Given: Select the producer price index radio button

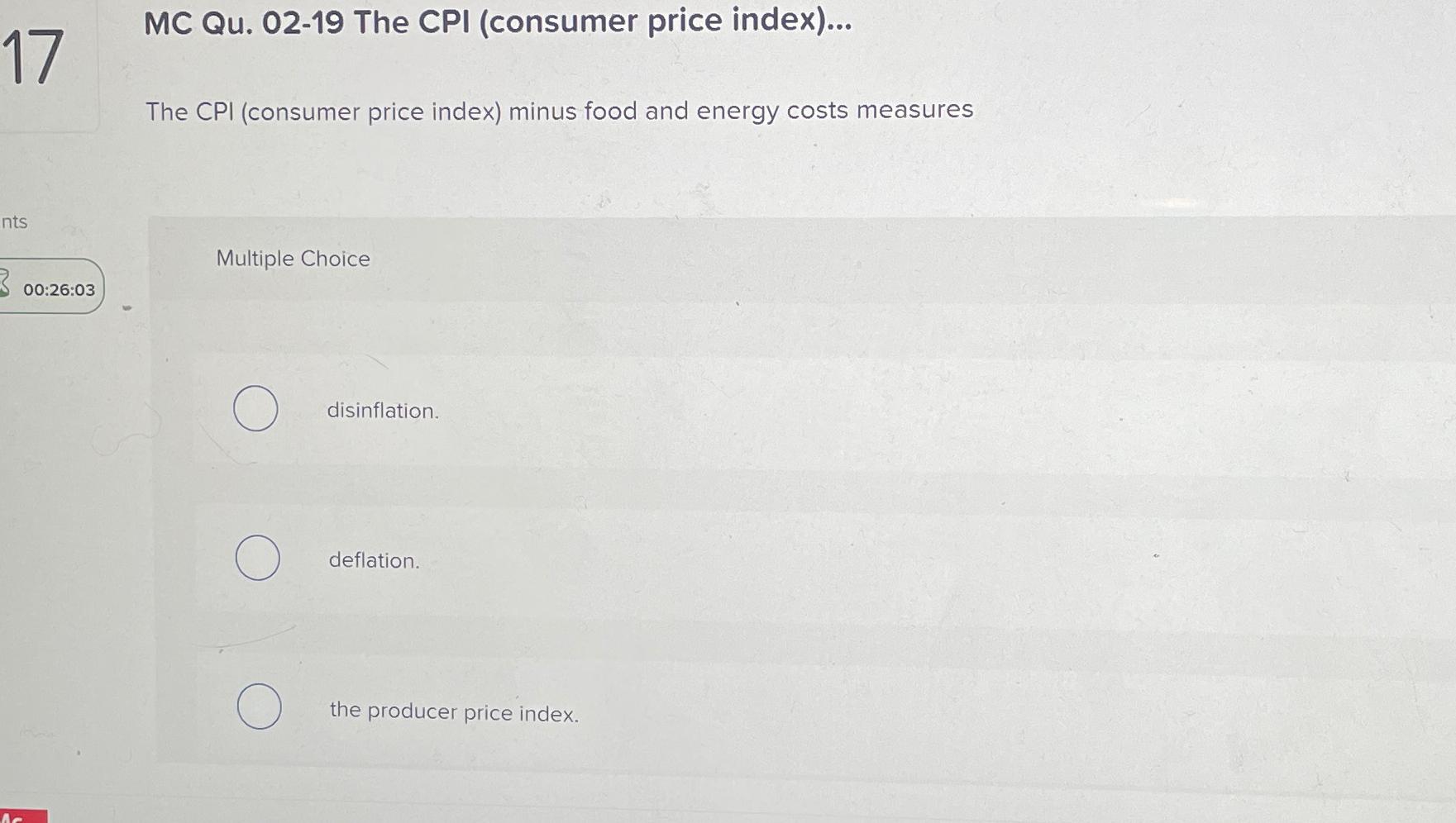Looking at the screenshot, I should point(258,707).
